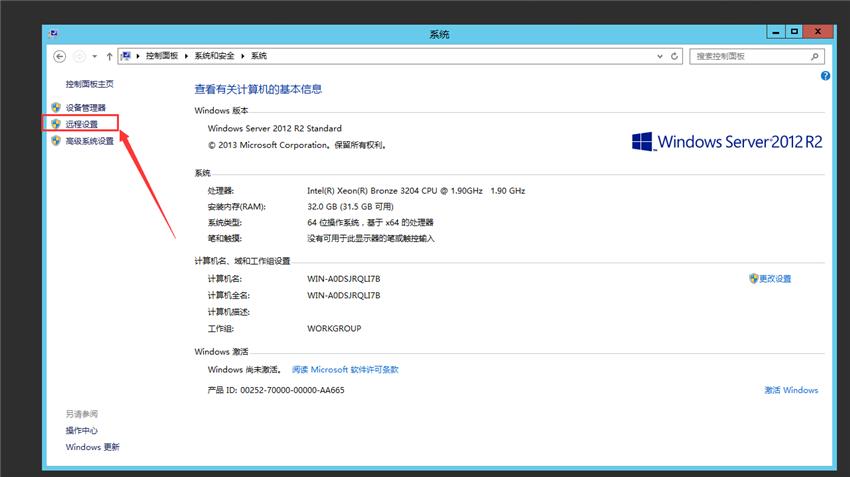Minimize the 系统 window
Screen dimensions: 850x477
pyautogui.click(x=776, y=33)
